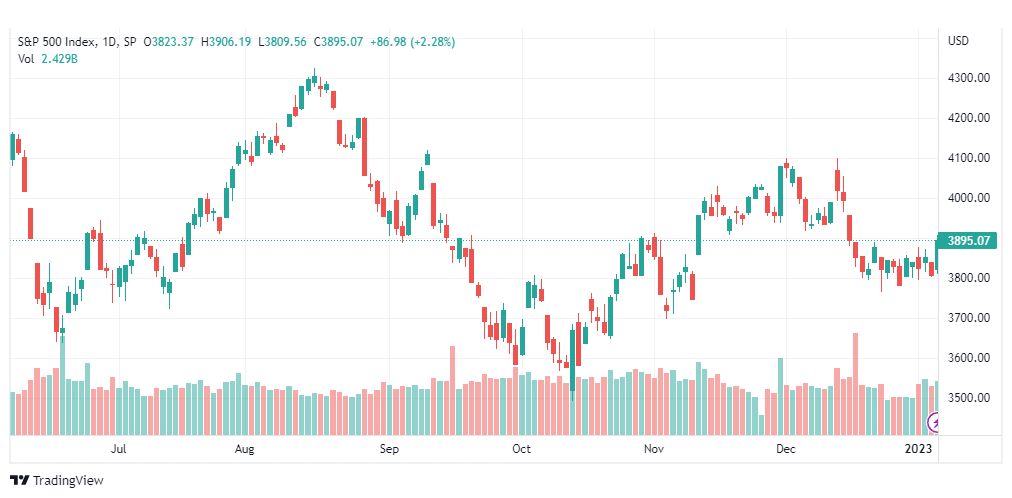Click the closing price C3895.07 value
The image size is (1012, 498).
click(x=338, y=42)
